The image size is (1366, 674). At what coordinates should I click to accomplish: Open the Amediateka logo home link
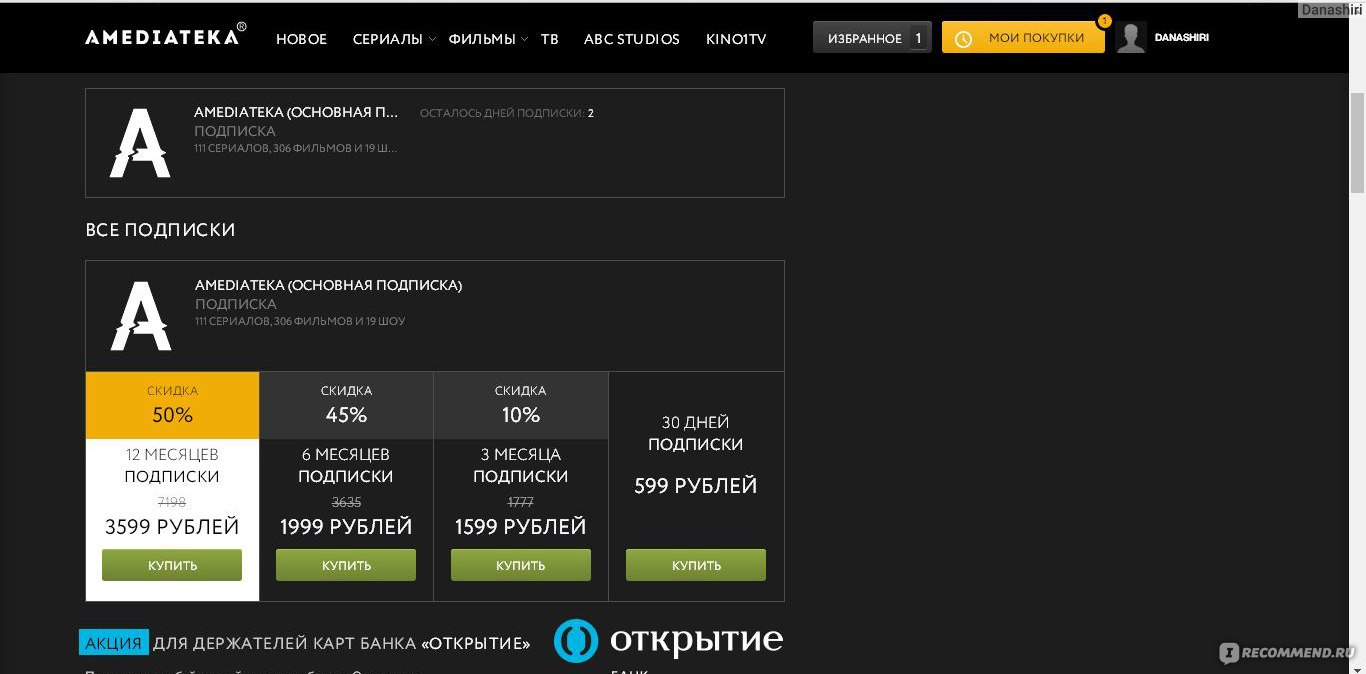166,36
